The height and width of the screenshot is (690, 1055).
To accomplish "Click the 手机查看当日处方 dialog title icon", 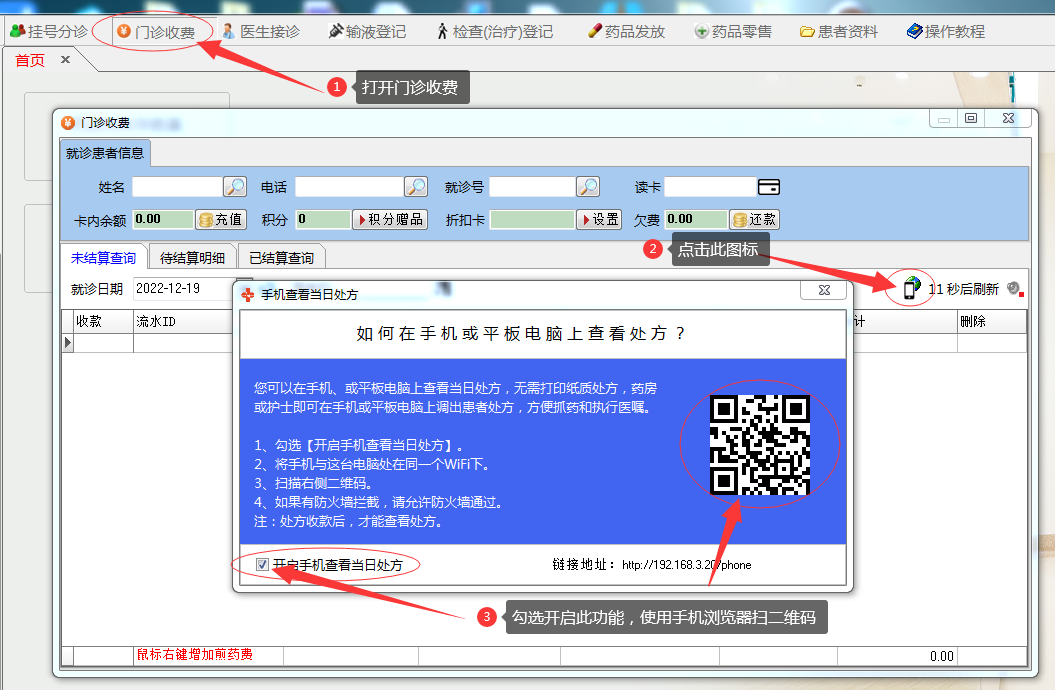I will pyautogui.click(x=248, y=295).
